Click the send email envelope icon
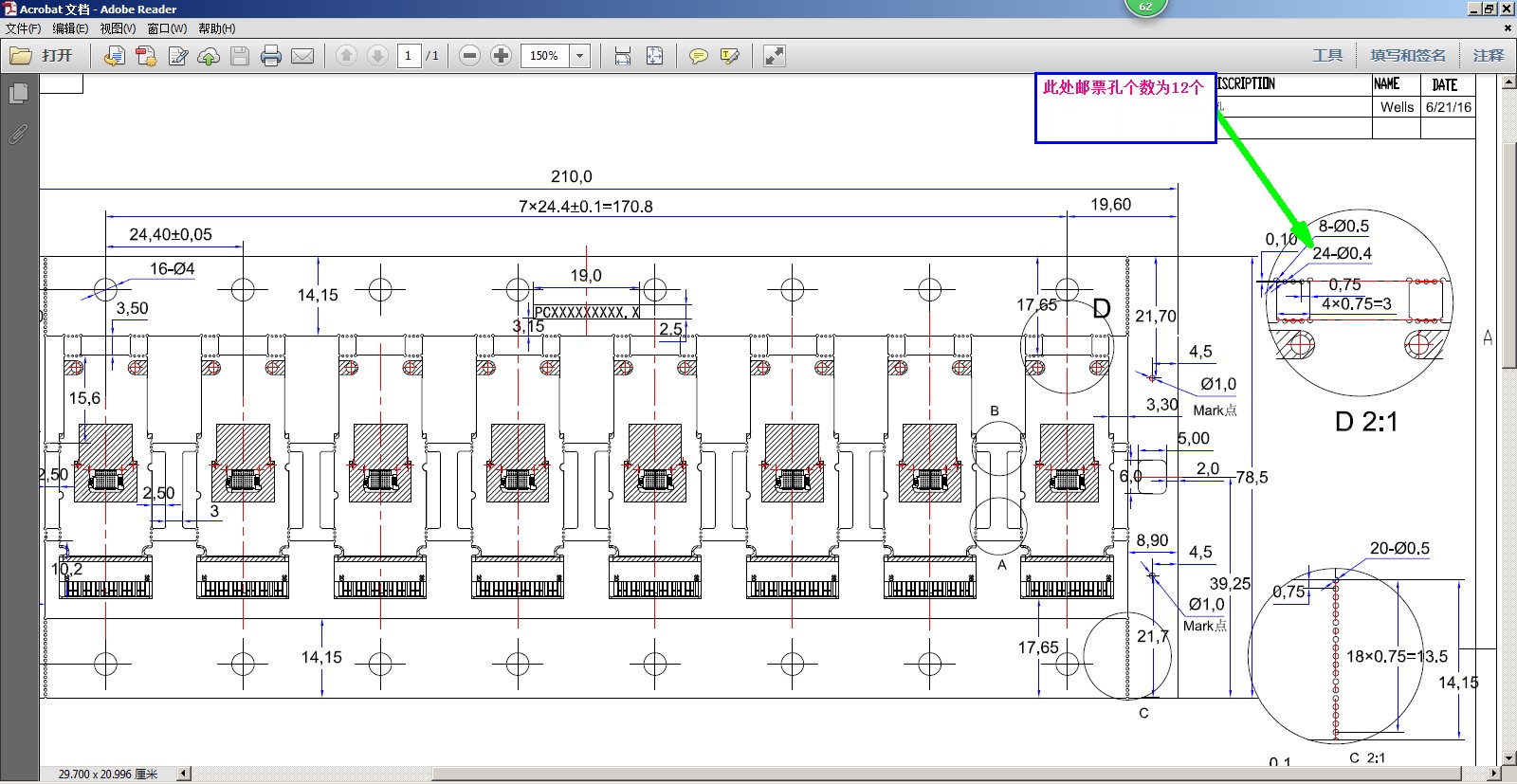This screenshot has width=1517, height=784. point(302,56)
